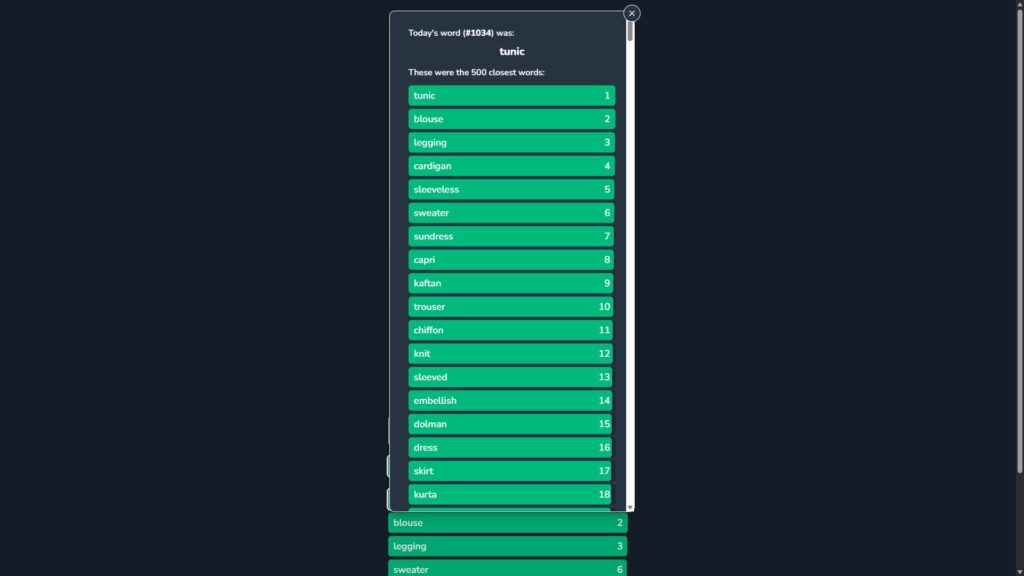Click the "kaftan" word row
Screen dimensions: 1024x576
pyautogui.click(x=511, y=283)
